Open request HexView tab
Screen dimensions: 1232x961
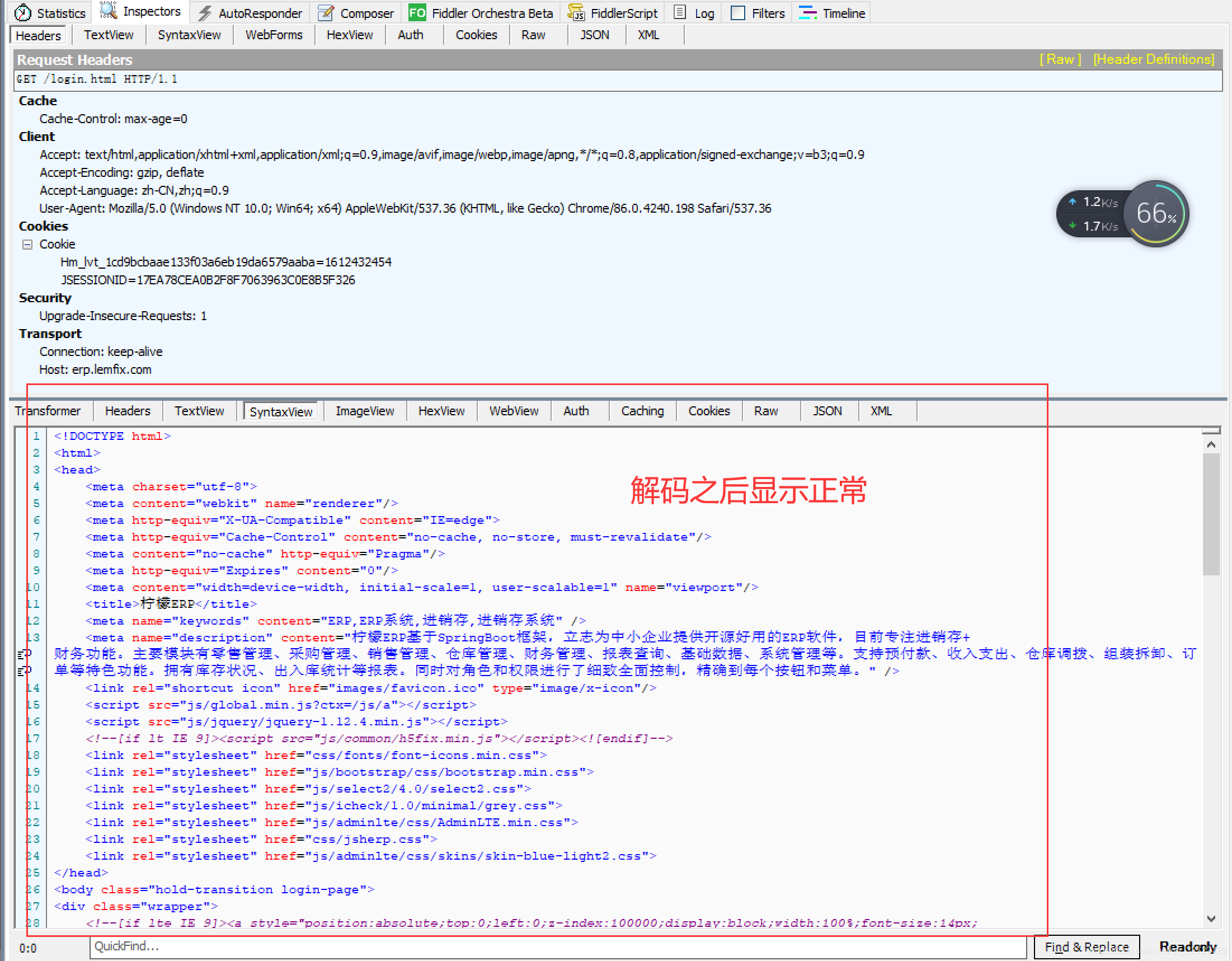point(349,35)
